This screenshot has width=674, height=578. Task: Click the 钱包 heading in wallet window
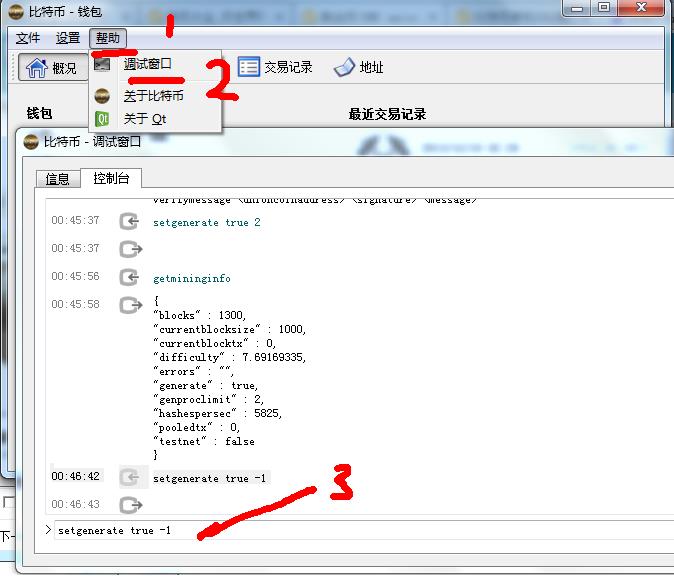coord(40,113)
